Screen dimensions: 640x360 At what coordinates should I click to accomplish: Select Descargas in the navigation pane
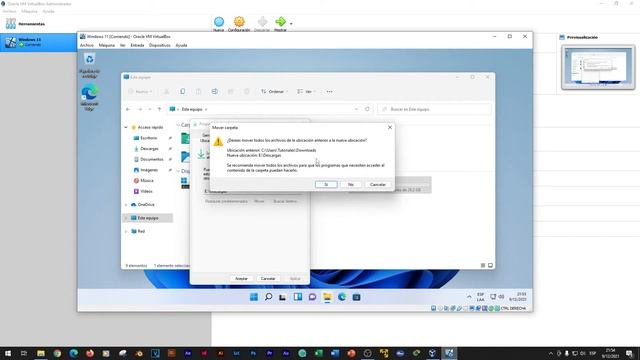pyautogui.click(x=149, y=149)
